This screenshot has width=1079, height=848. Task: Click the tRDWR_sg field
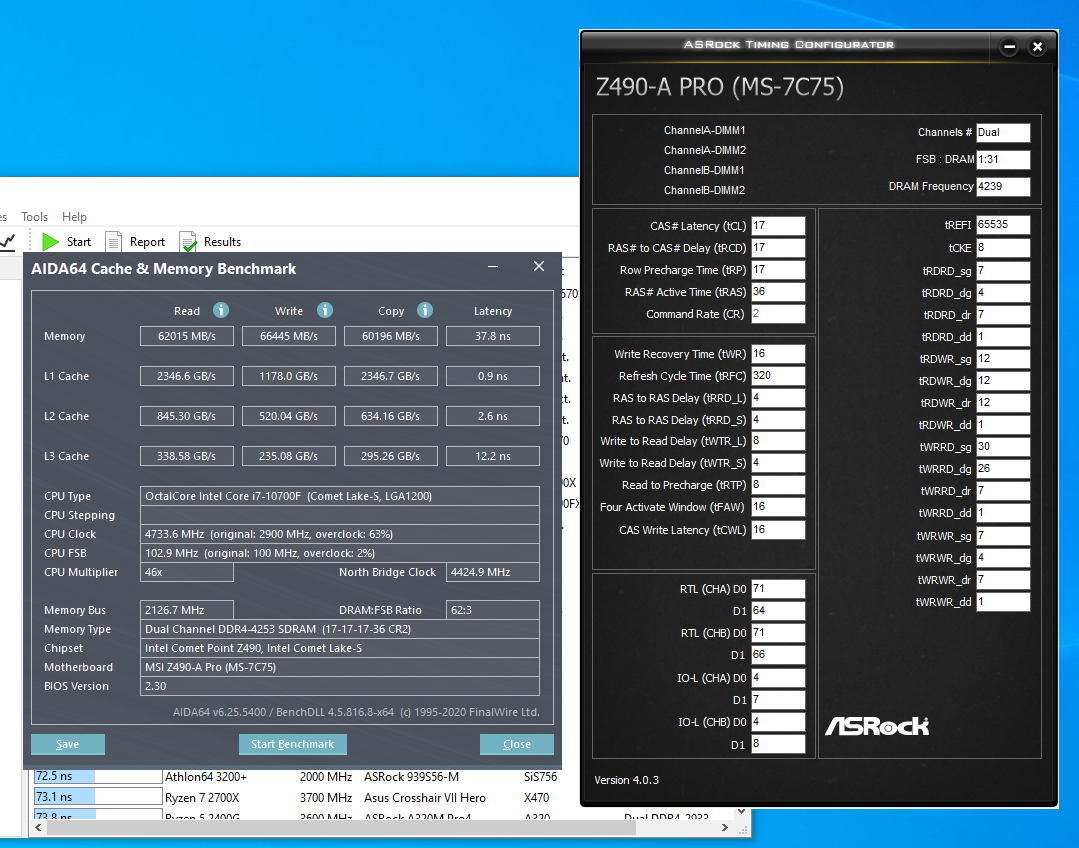click(1003, 359)
